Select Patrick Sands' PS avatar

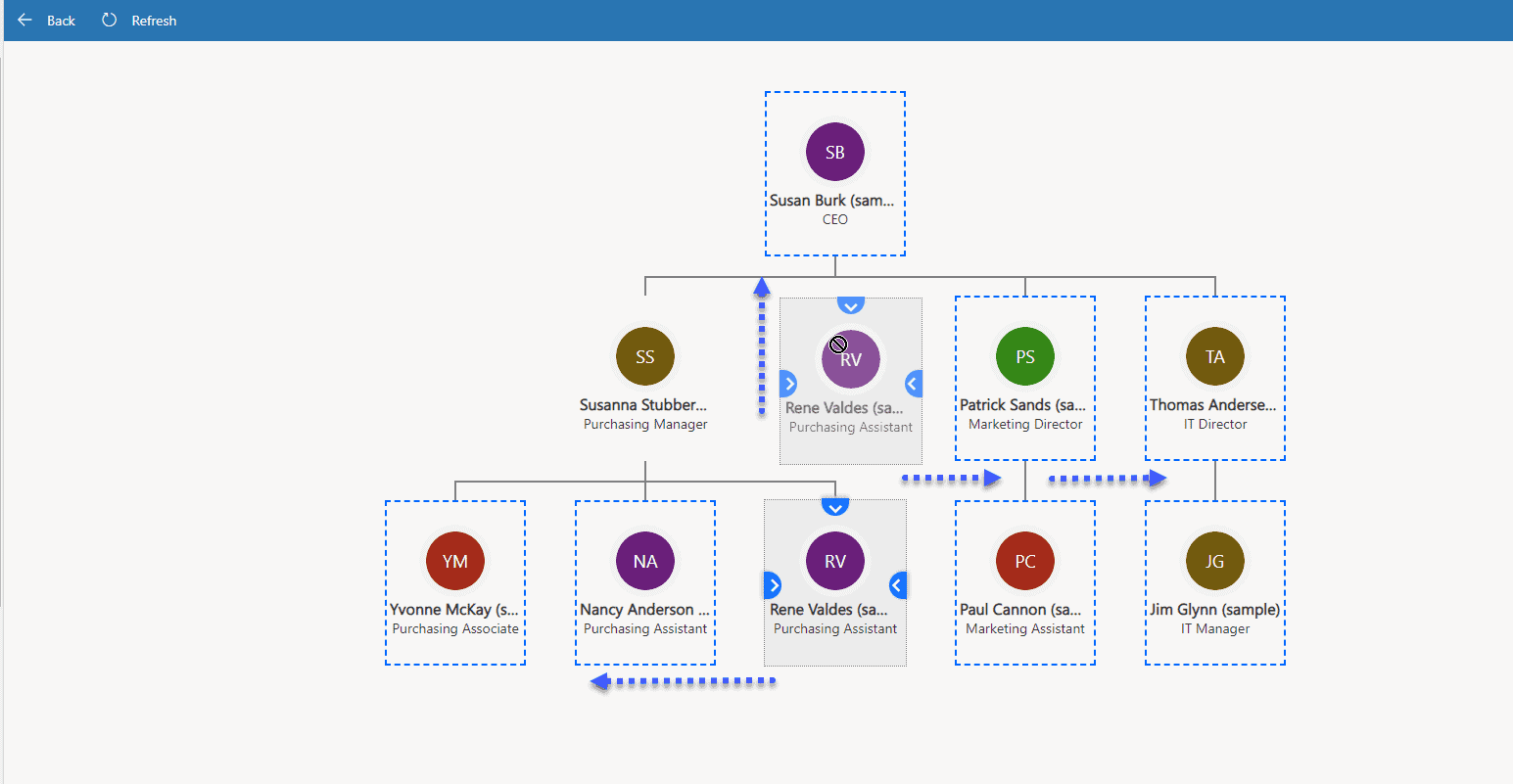pyautogui.click(x=1025, y=357)
